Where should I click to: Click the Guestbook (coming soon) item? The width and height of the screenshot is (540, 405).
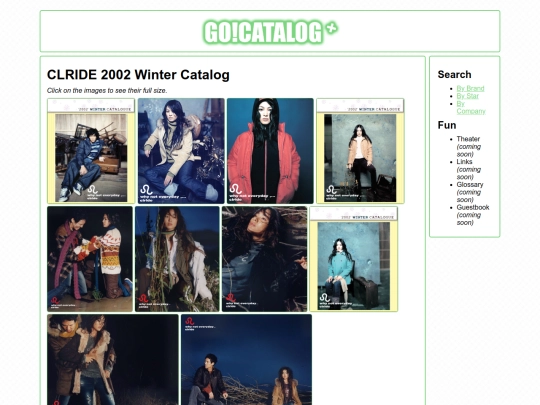473,215
